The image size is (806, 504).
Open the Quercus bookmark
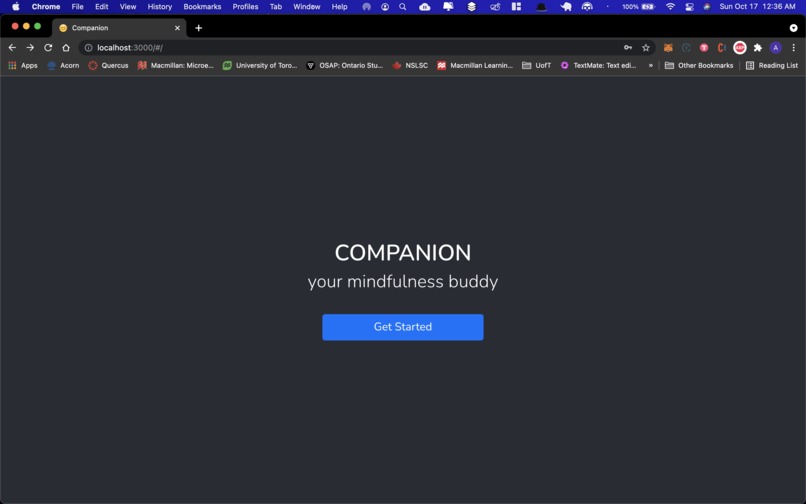108,65
